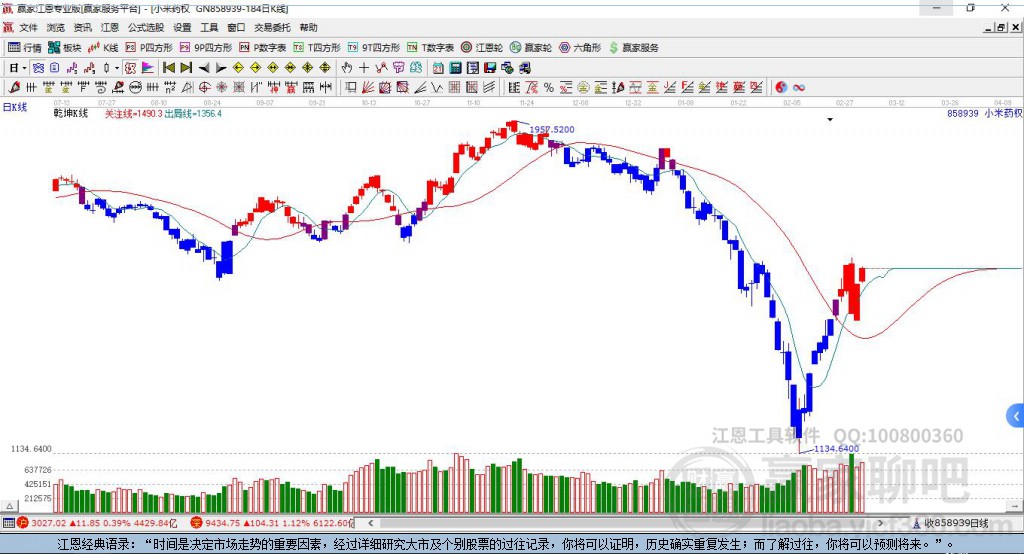
Task: Click the 858939 stock code label
Action: point(963,114)
